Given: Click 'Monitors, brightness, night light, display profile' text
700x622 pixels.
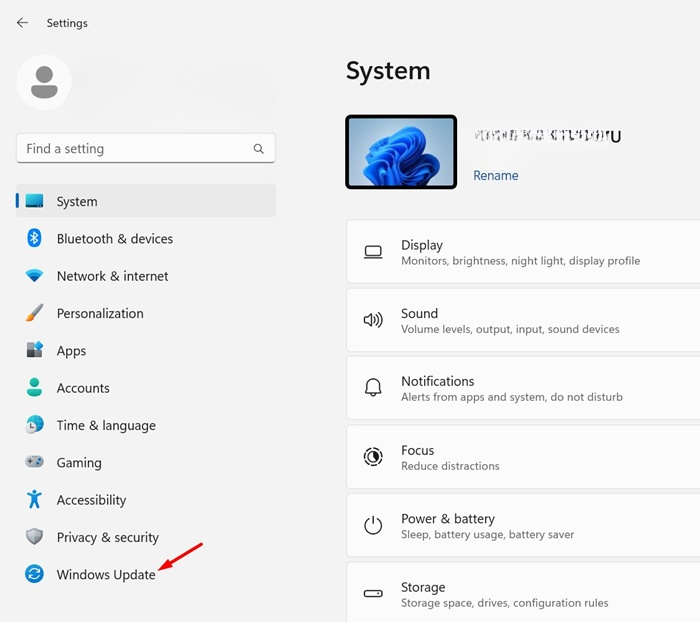Looking at the screenshot, I should (521, 261).
